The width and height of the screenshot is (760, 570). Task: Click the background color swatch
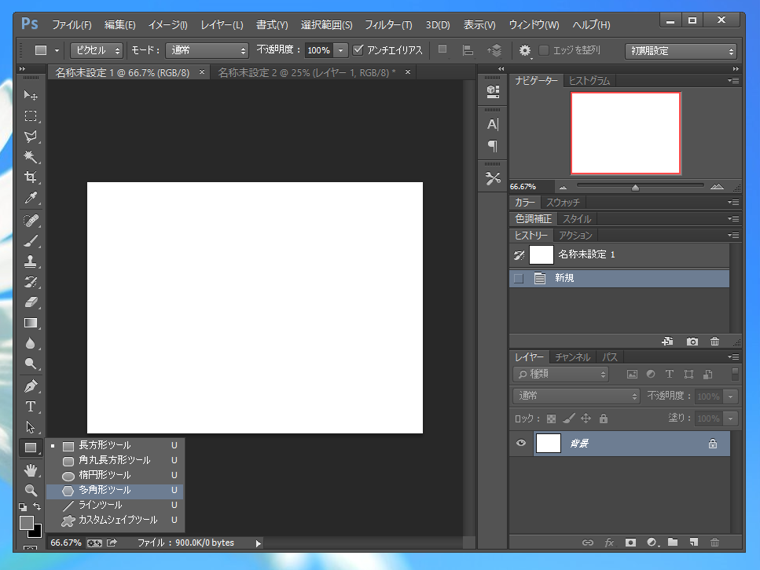(36, 532)
